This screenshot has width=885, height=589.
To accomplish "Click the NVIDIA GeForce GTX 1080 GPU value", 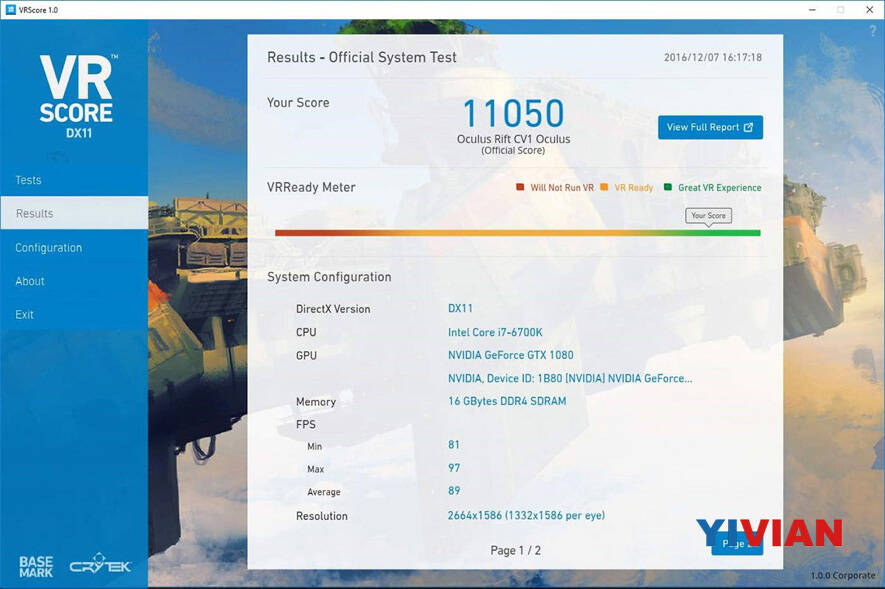I will (x=510, y=355).
